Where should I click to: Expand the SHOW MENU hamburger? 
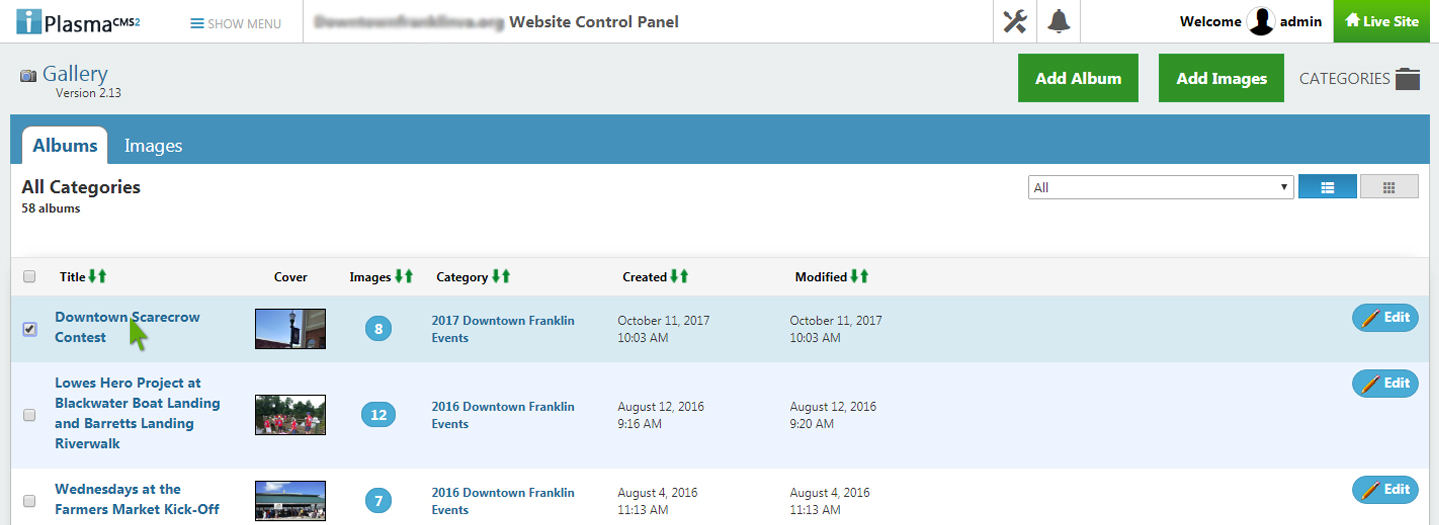coord(236,23)
